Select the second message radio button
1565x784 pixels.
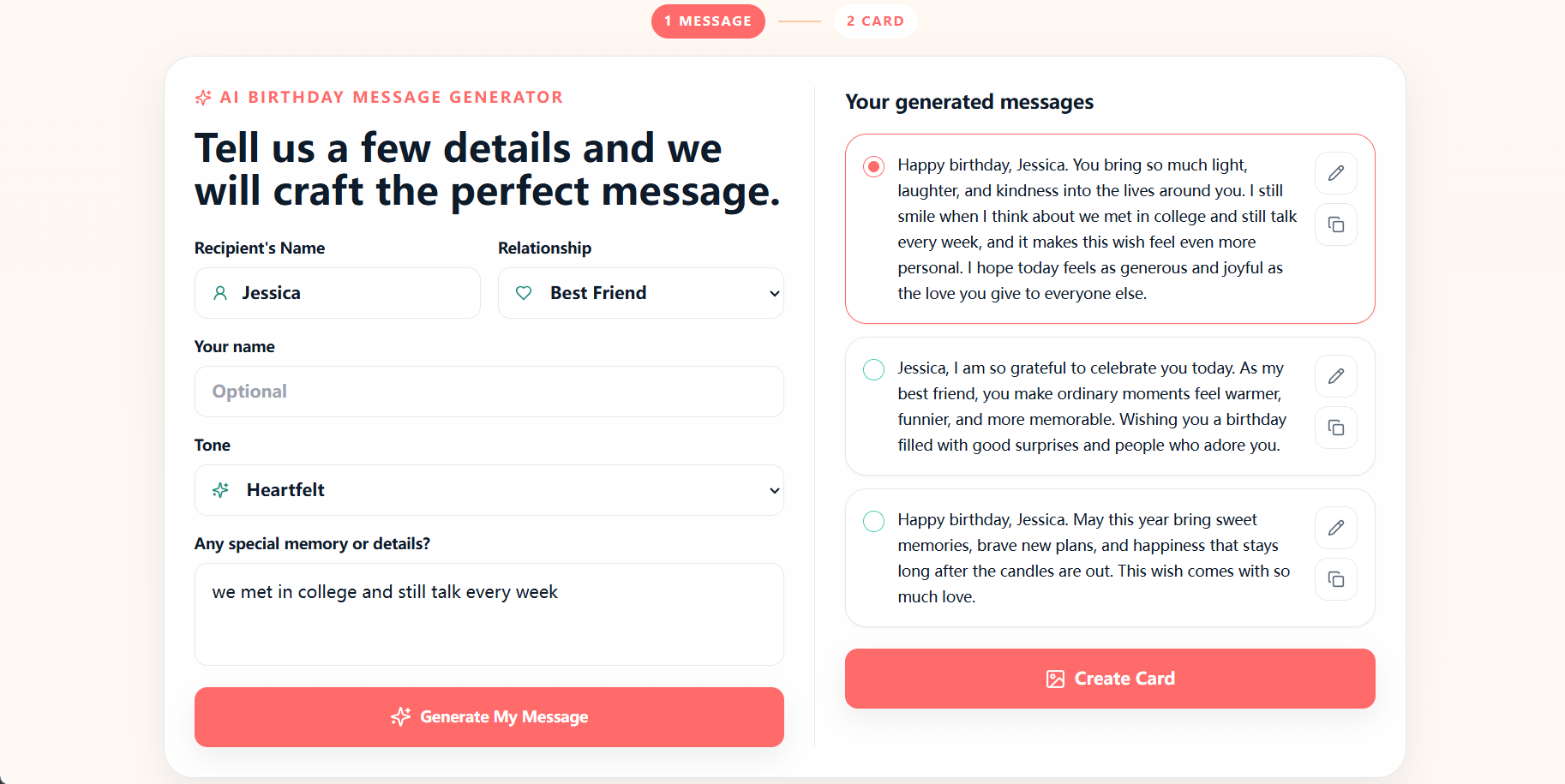point(873,369)
